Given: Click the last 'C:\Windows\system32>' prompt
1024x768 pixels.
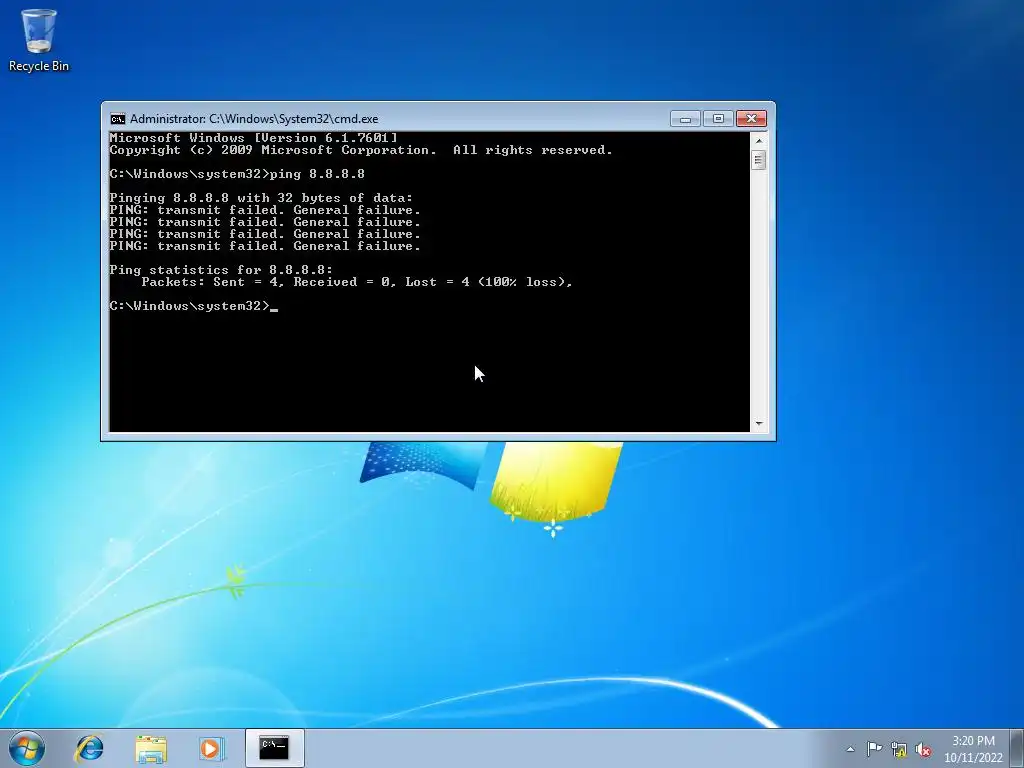Looking at the screenshot, I should [189, 306].
